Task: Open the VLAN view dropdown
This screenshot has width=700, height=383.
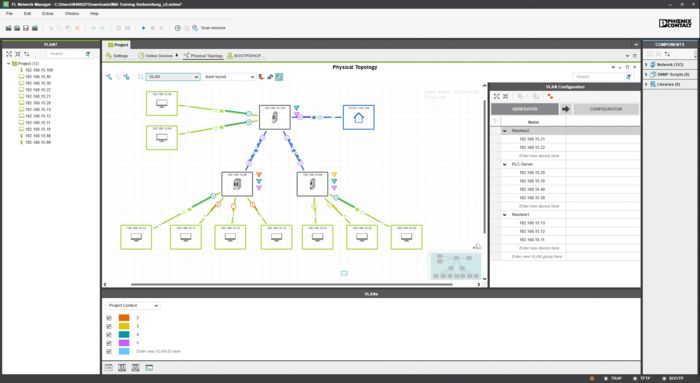Action: point(173,77)
